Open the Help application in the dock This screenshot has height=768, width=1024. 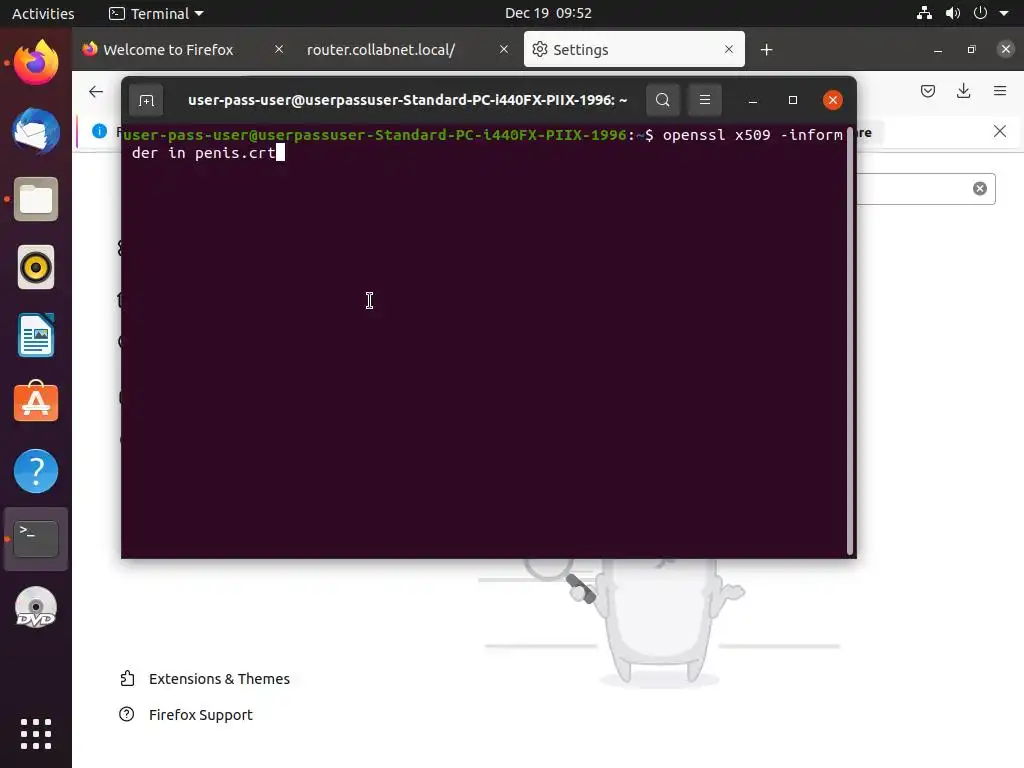36,471
